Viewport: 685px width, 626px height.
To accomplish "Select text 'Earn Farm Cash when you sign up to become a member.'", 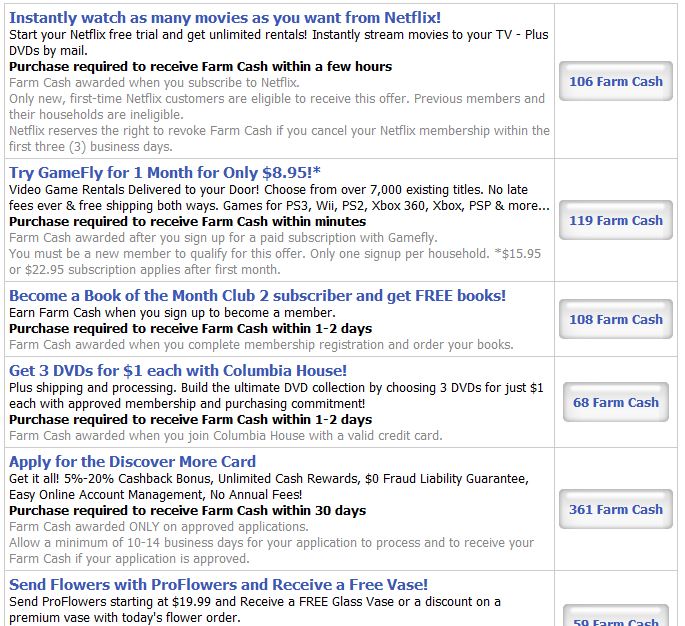I will [x=172, y=313].
